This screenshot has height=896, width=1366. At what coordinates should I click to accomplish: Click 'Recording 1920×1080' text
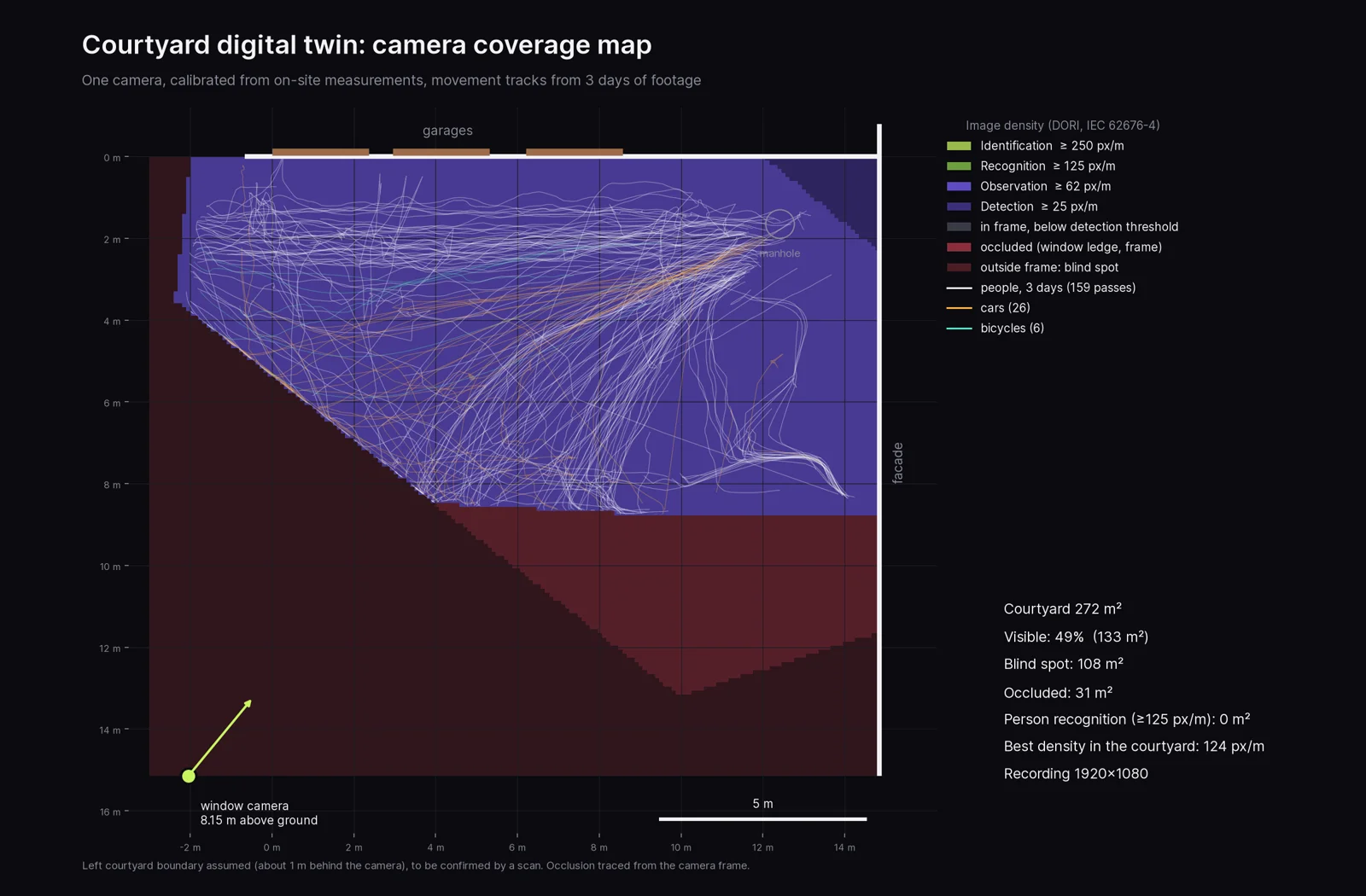click(x=1076, y=774)
